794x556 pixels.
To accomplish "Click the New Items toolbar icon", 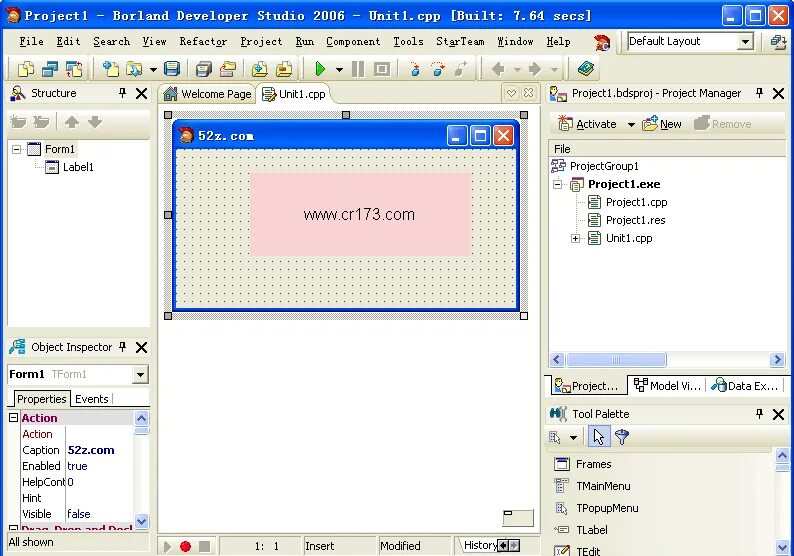I will [110, 68].
